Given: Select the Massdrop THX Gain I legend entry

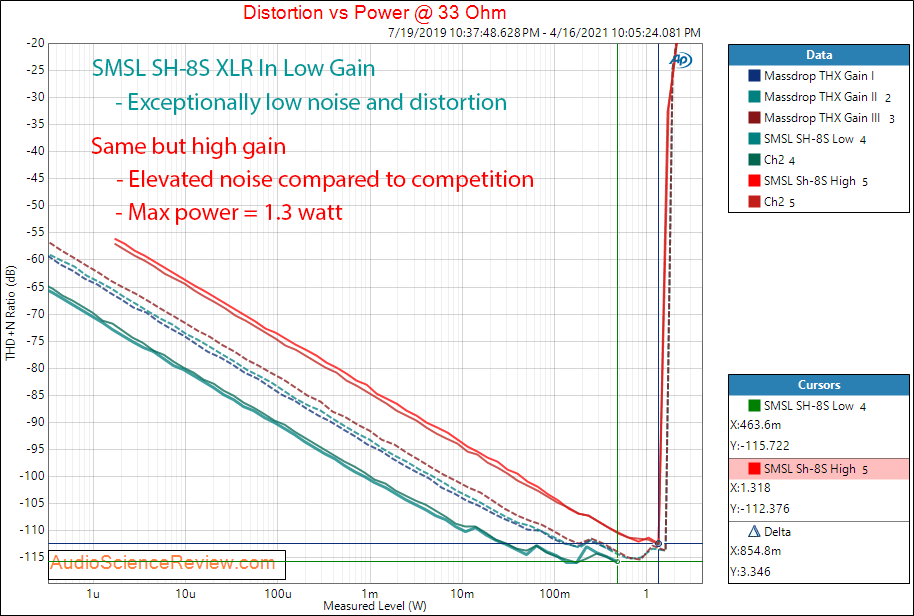Looking at the screenshot, I should click(818, 76).
